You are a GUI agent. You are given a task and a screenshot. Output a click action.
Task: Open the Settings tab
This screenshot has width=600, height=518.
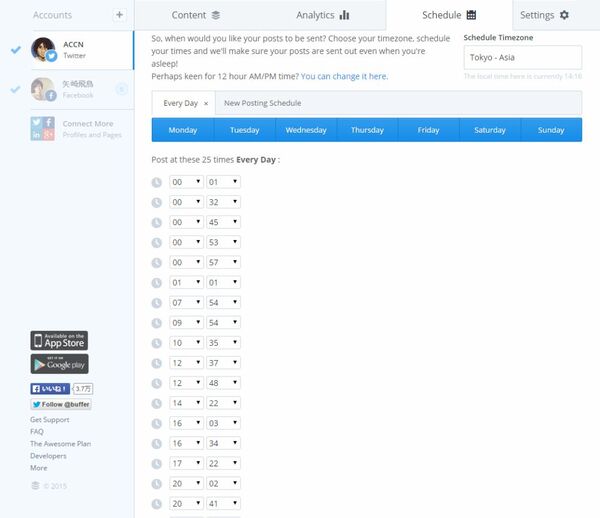click(x=545, y=15)
